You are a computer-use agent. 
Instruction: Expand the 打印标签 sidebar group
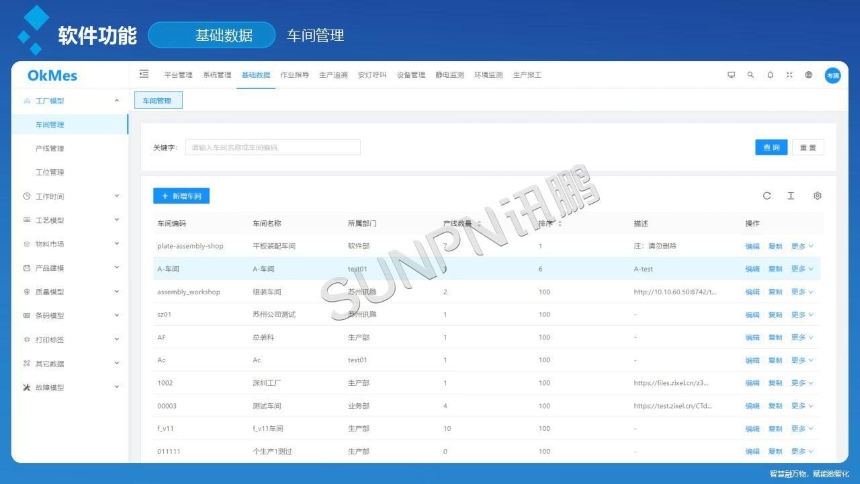click(117, 339)
